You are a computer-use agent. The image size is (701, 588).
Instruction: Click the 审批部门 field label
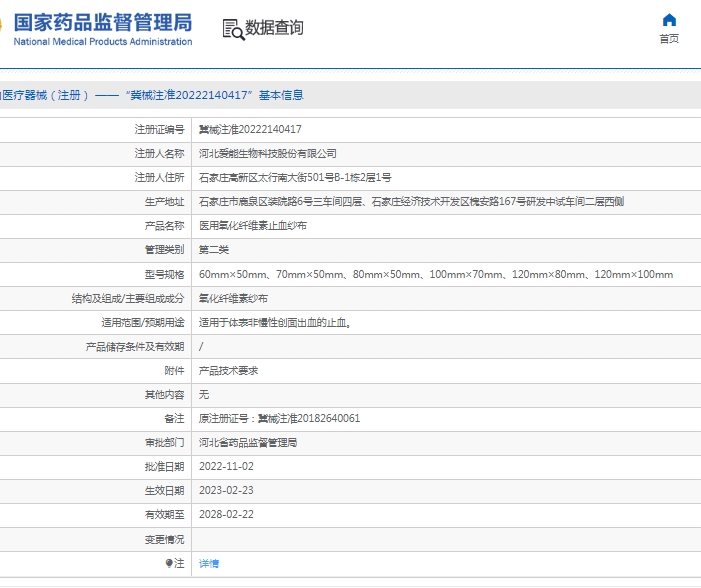tap(165, 443)
